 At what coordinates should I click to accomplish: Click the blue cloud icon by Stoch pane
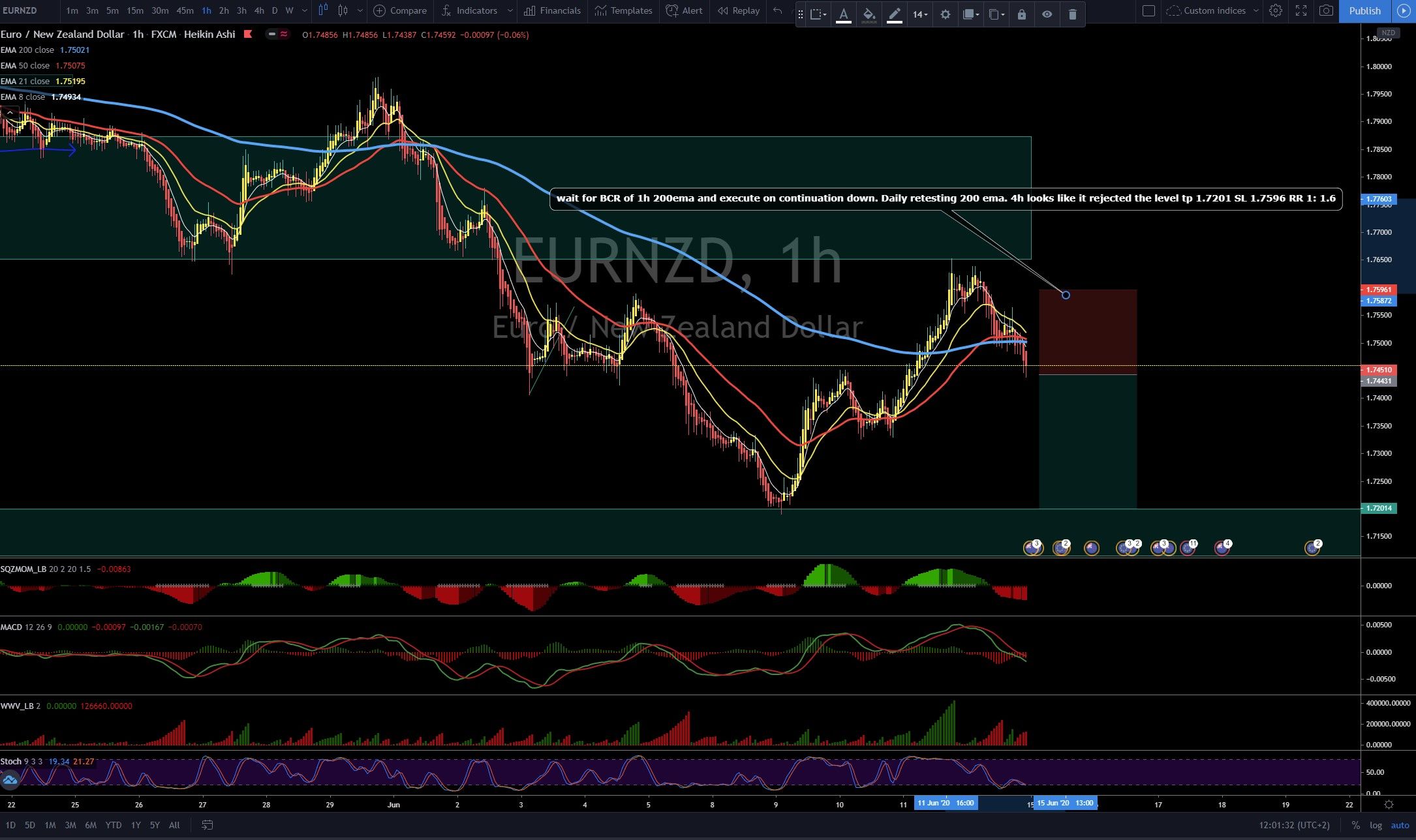[10, 779]
